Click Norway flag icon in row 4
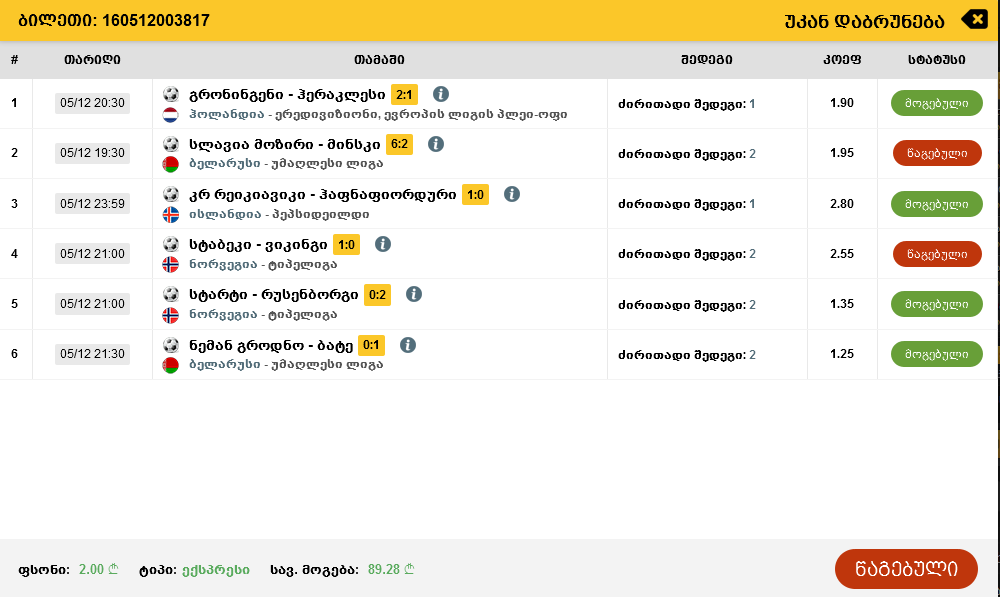Image resolution: width=1000 pixels, height=597 pixels. (x=170, y=264)
